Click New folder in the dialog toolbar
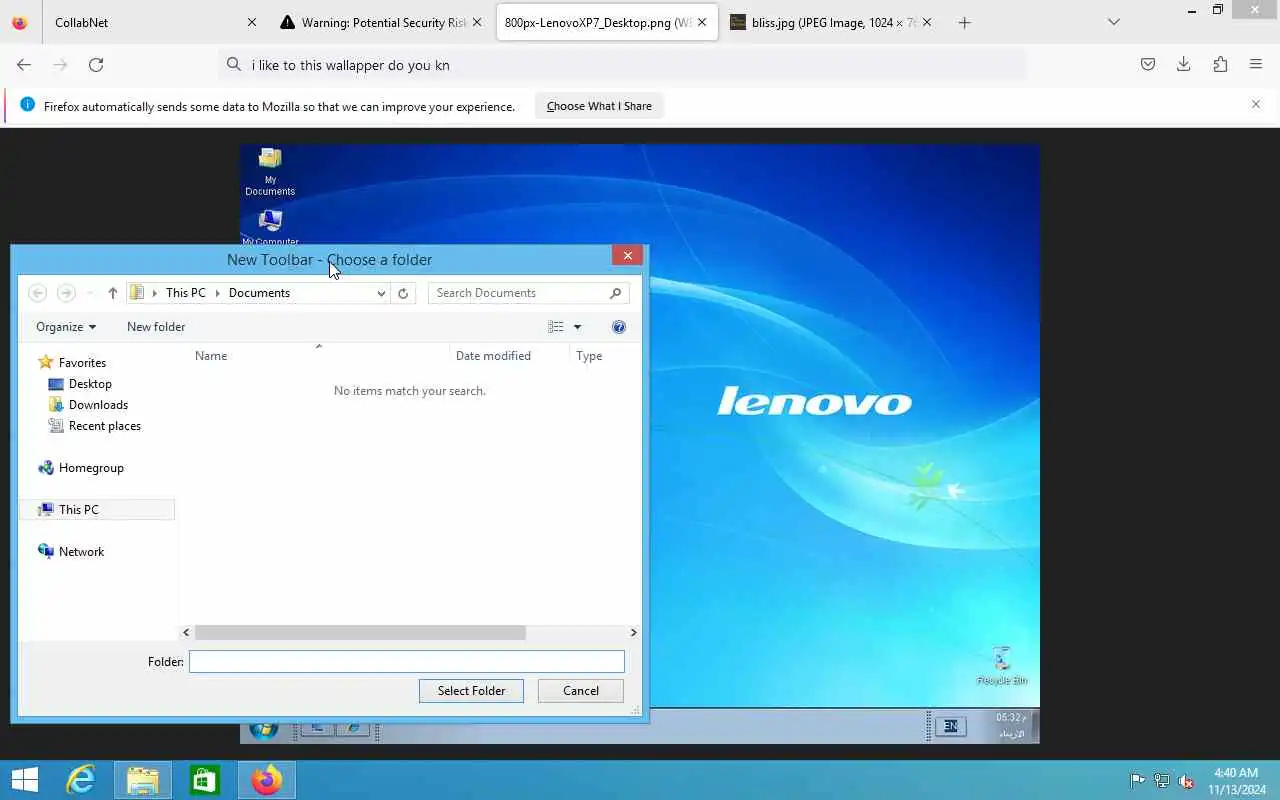This screenshot has height=800, width=1280. 156,327
